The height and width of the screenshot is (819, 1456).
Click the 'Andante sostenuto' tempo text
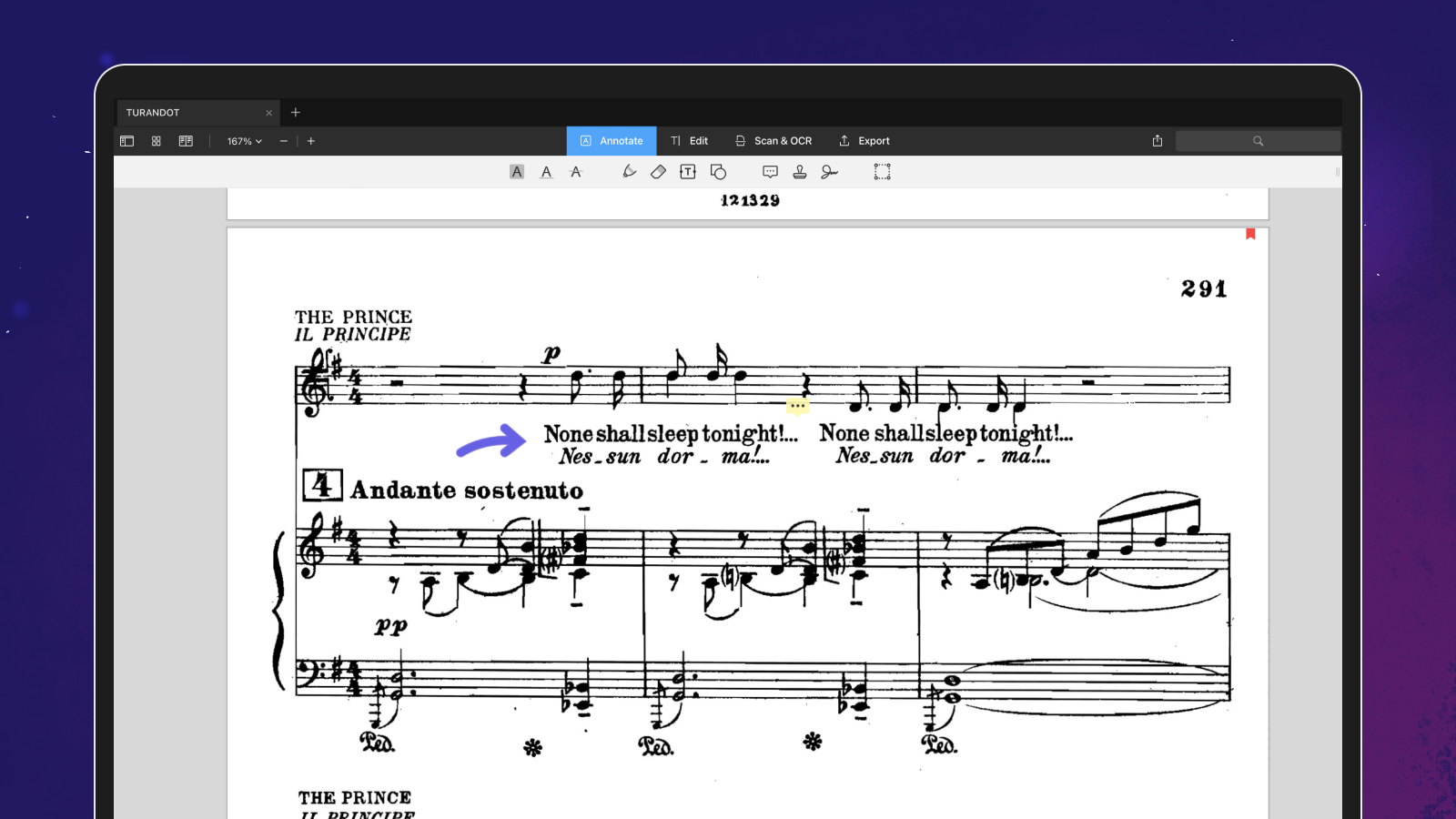coord(467,490)
